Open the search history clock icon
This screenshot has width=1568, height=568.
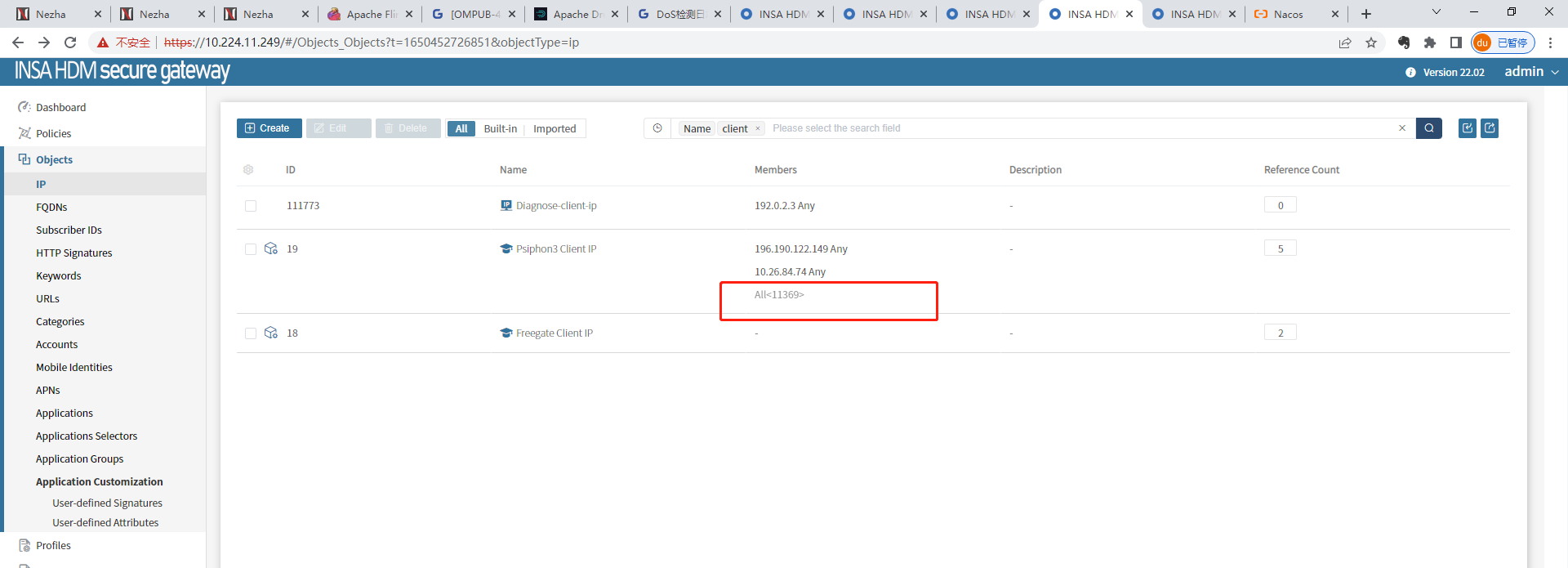(657, 128)
